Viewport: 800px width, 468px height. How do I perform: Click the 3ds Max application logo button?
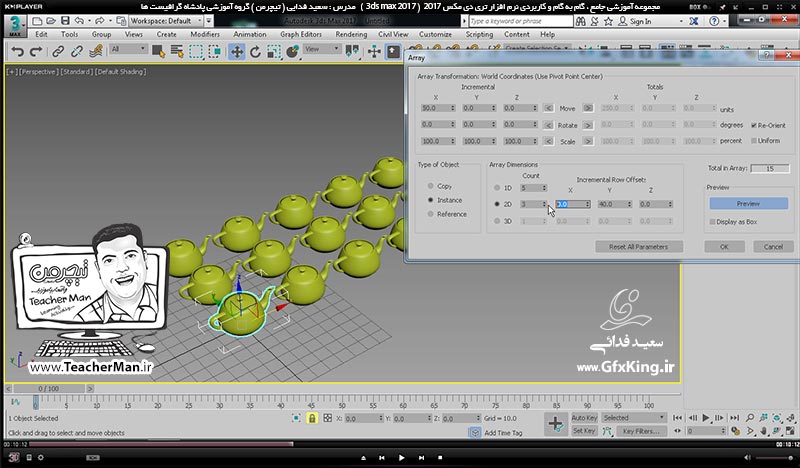coord(15,26)
